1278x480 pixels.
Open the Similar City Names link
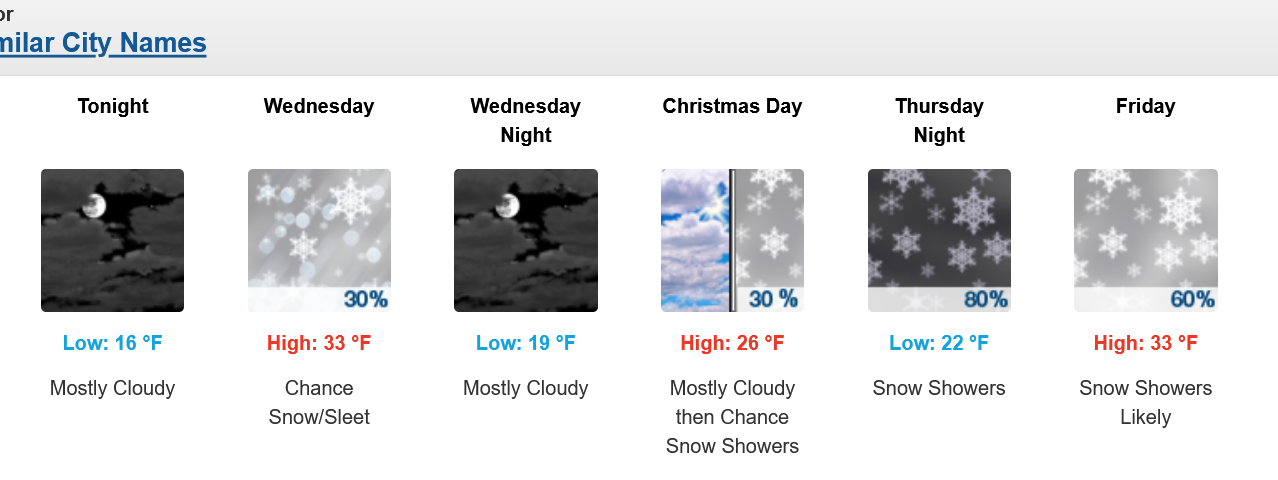[x=102, y=43]
